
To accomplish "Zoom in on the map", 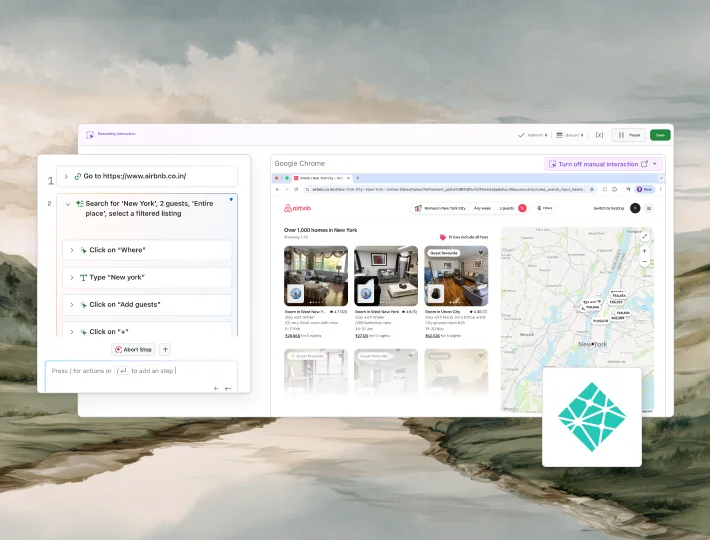I will 644,251.
